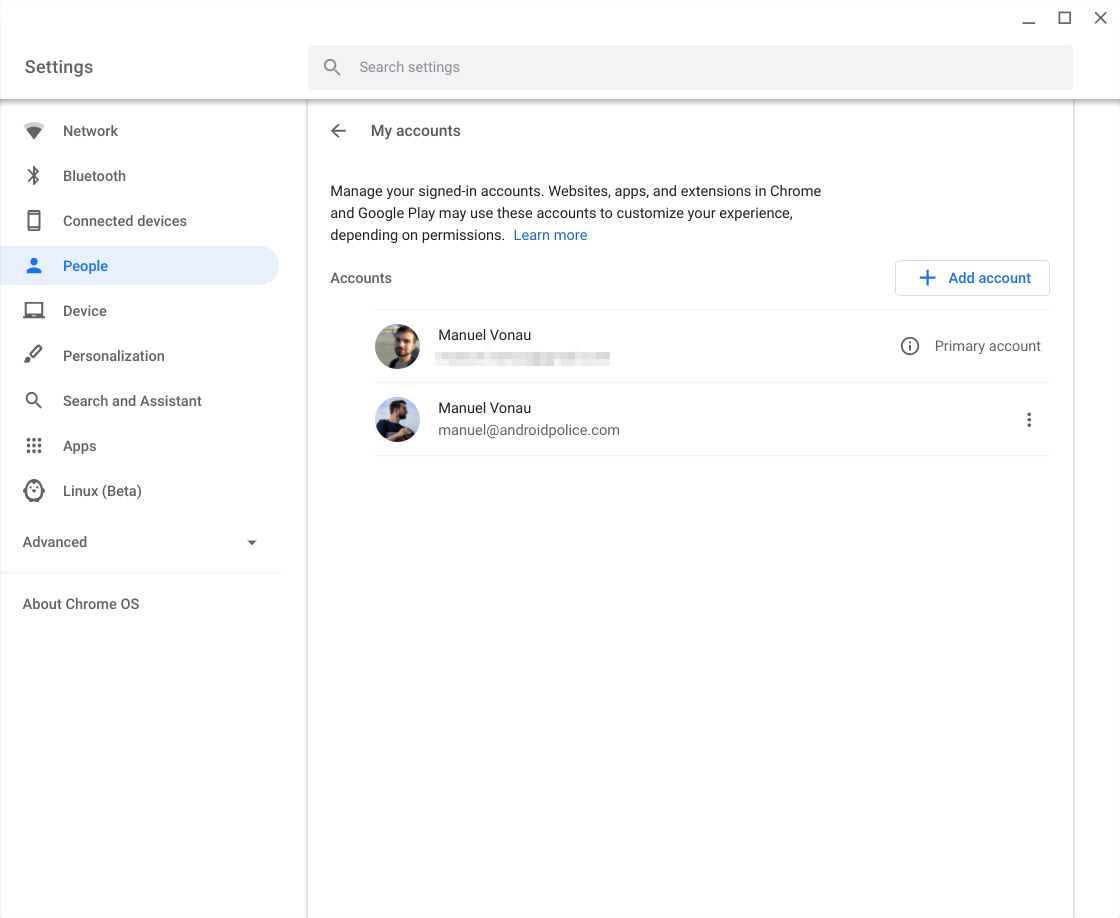Click the second account's profile picture

397,419
